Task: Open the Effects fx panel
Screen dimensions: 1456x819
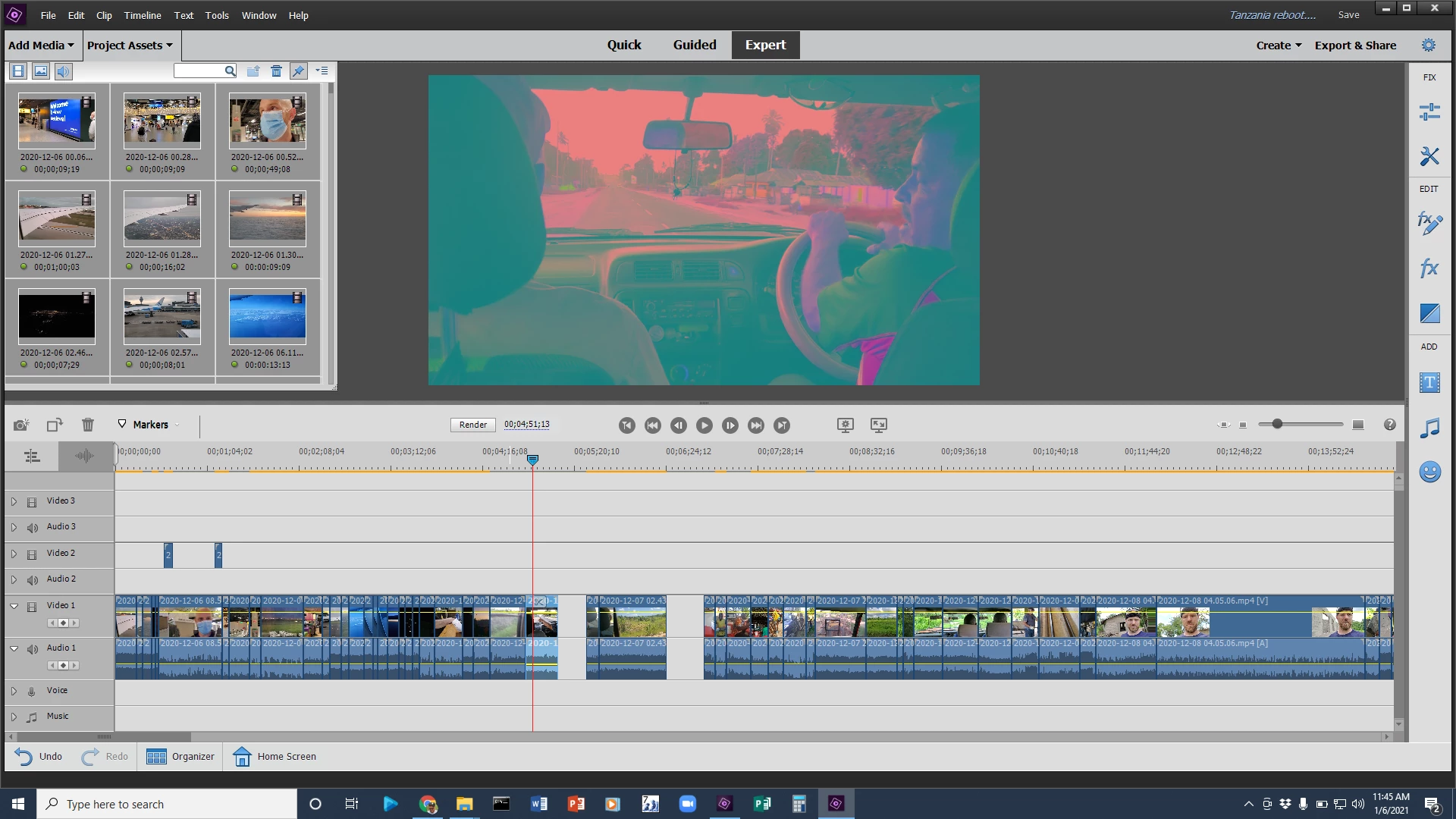Action: 1429,268
